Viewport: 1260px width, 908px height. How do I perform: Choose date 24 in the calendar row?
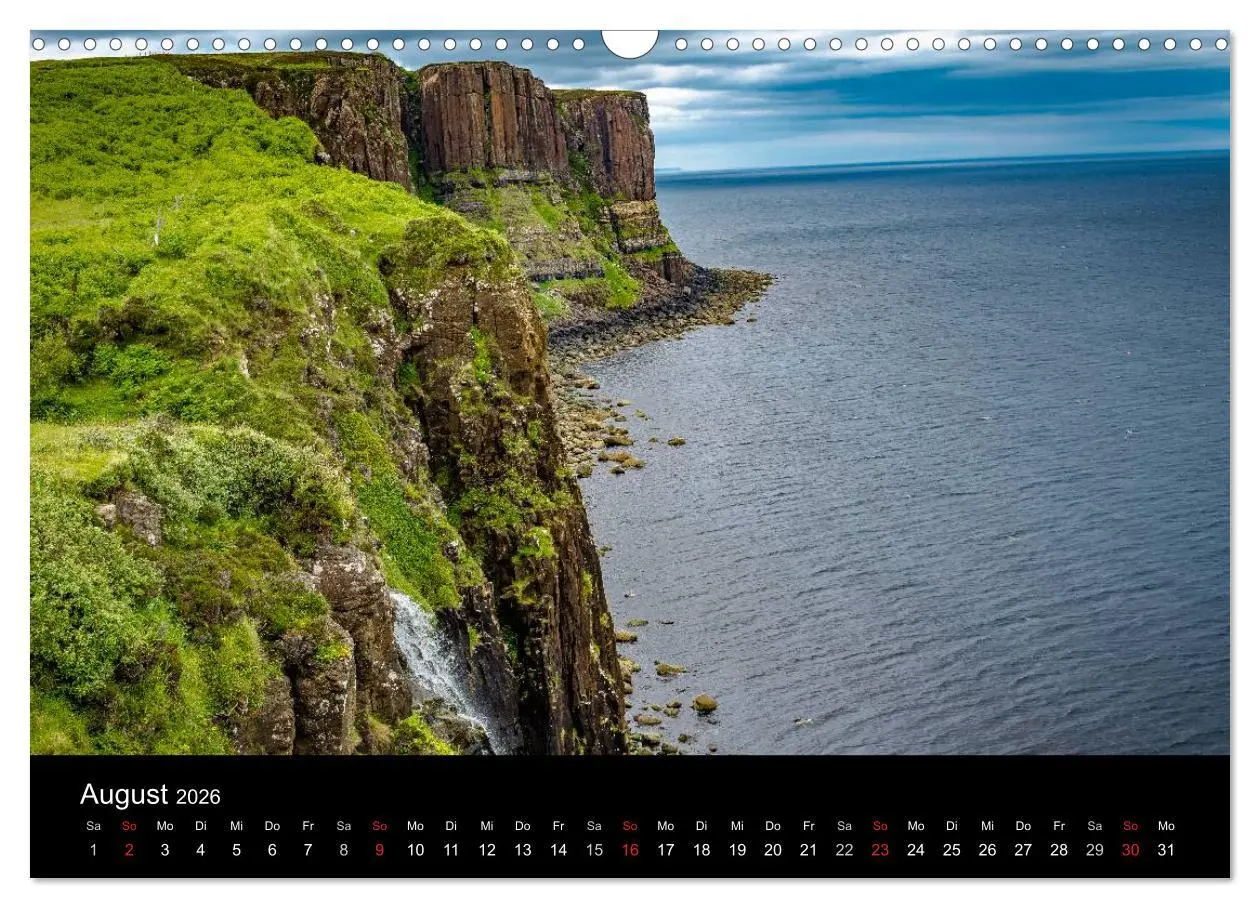pyautogui.click(x=916, y=850)
